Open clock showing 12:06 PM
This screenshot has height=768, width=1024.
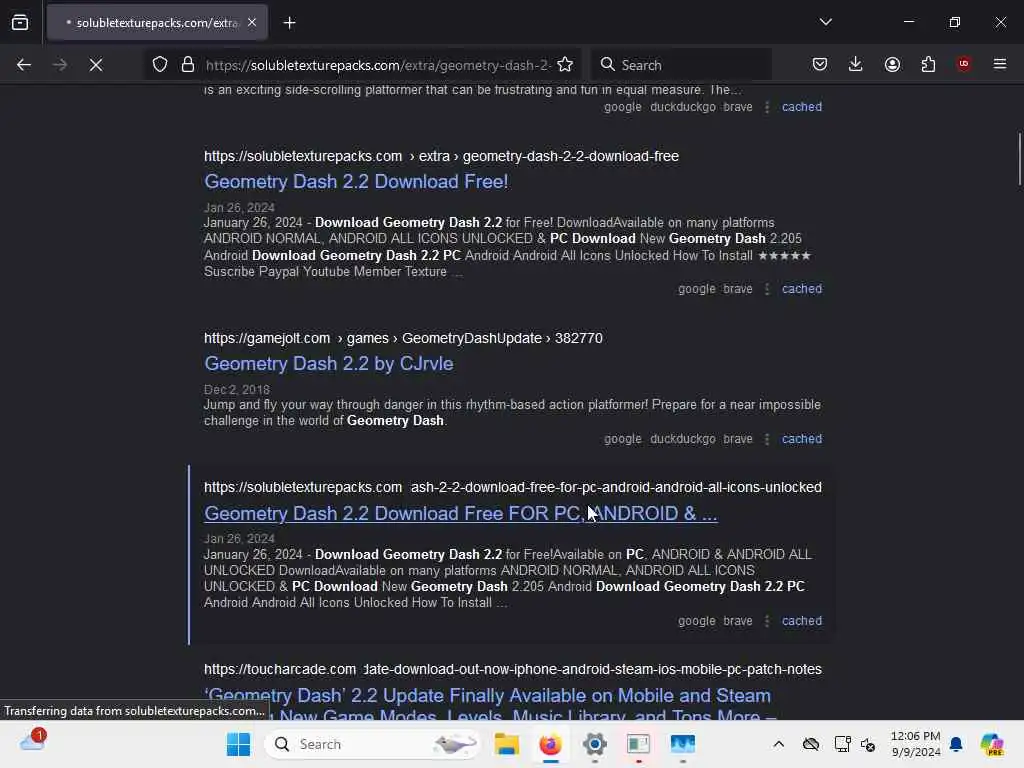point(916,744)
